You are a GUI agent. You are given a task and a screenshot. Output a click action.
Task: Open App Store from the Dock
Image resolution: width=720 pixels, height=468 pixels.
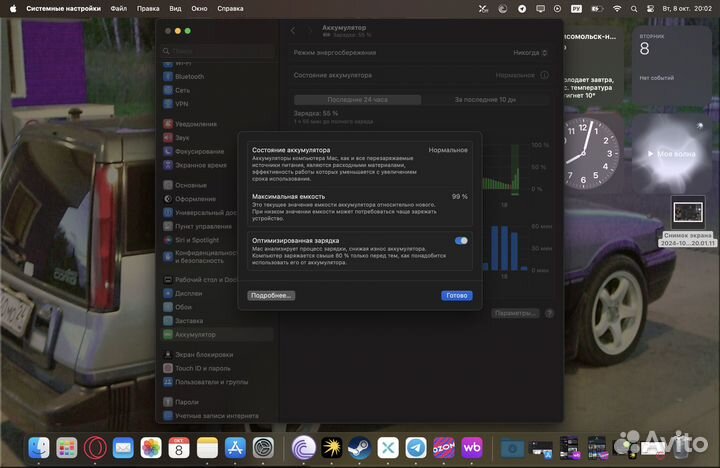point(235,448)
